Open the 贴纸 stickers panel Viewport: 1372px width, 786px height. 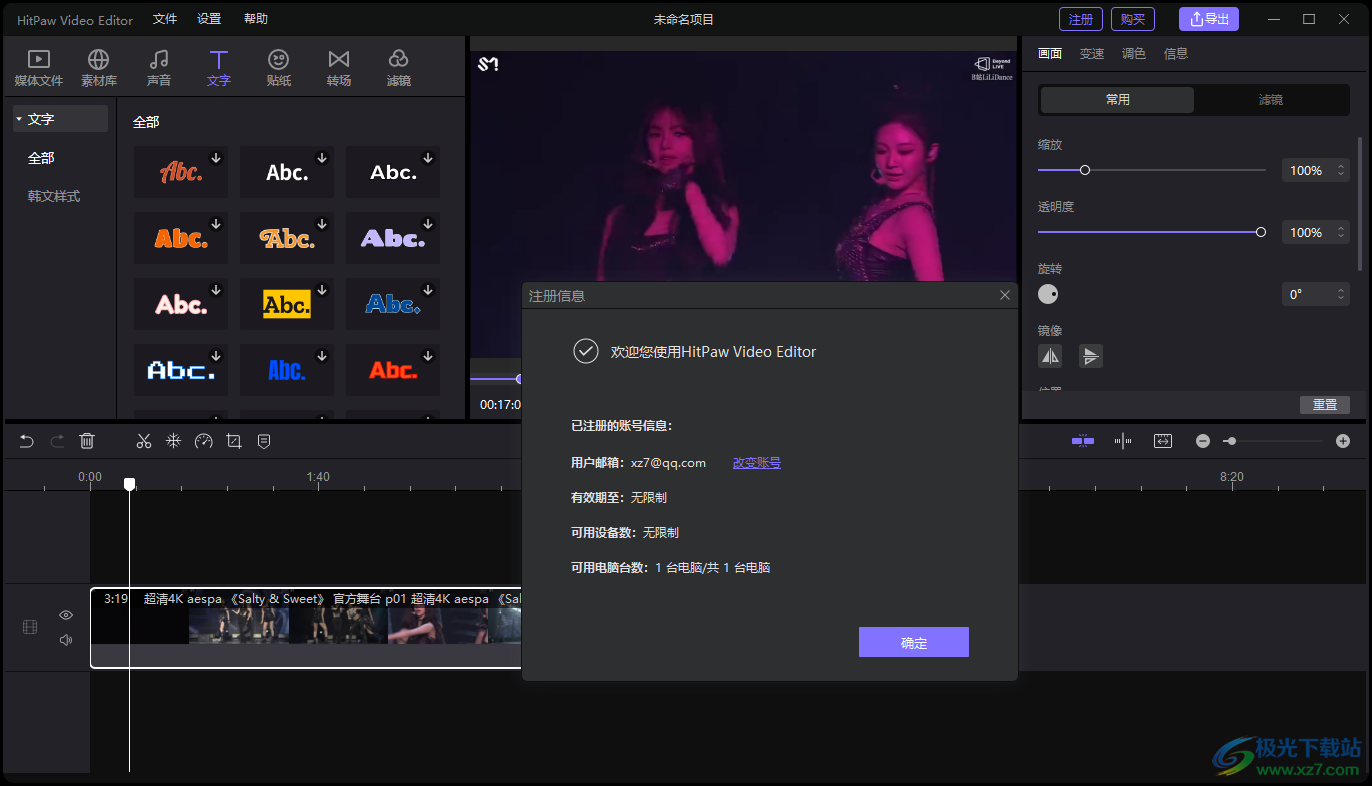coord(279,68)
